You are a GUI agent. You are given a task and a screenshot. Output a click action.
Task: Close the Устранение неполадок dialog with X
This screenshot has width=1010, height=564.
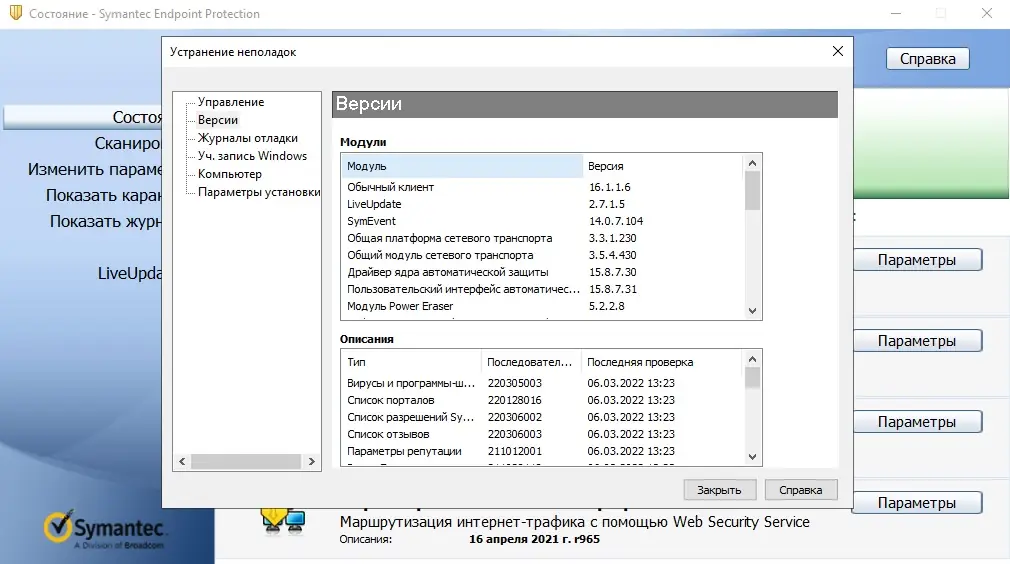coord(837,51)
